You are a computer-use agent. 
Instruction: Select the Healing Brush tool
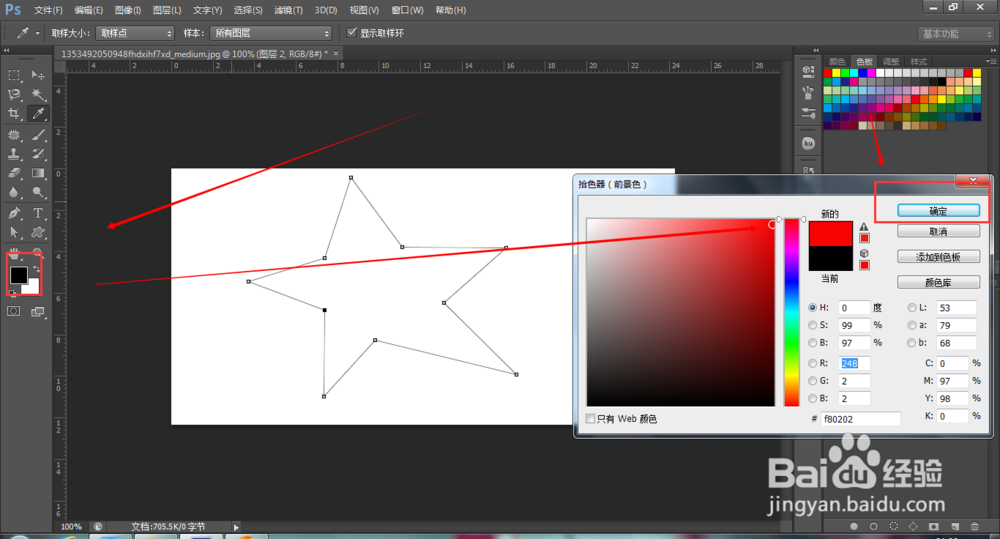[x=13, y=135]
